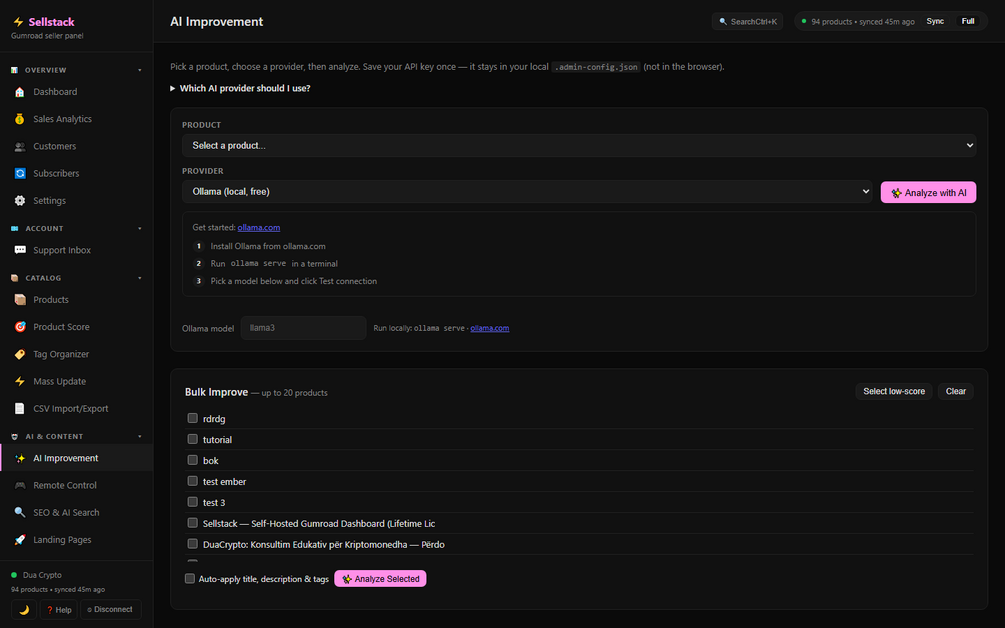
Task: Open ollama.com link beside Run locally
Action: pyautogui.click(x=490, y=328)
